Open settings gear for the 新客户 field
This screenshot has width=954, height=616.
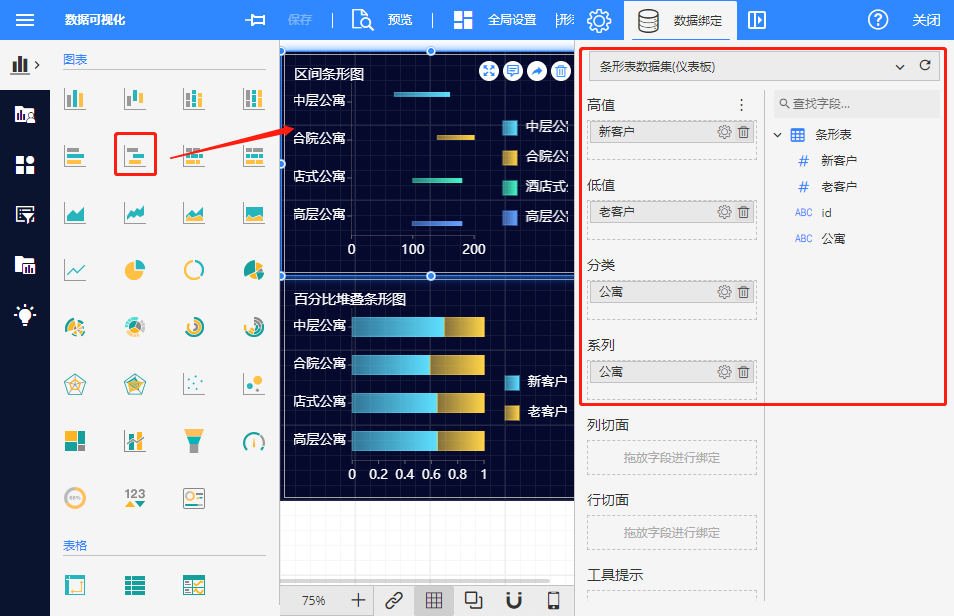[724, 132]
